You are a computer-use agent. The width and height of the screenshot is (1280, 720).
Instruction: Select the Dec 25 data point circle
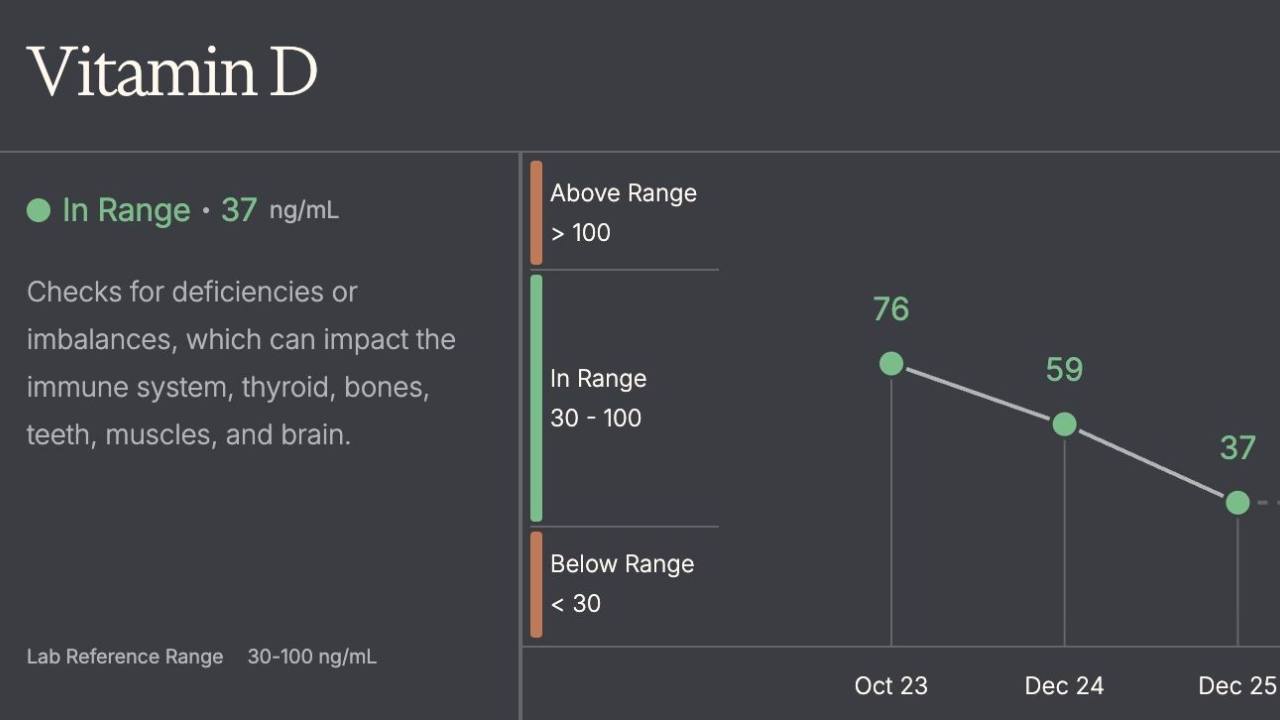(1237, 502)
